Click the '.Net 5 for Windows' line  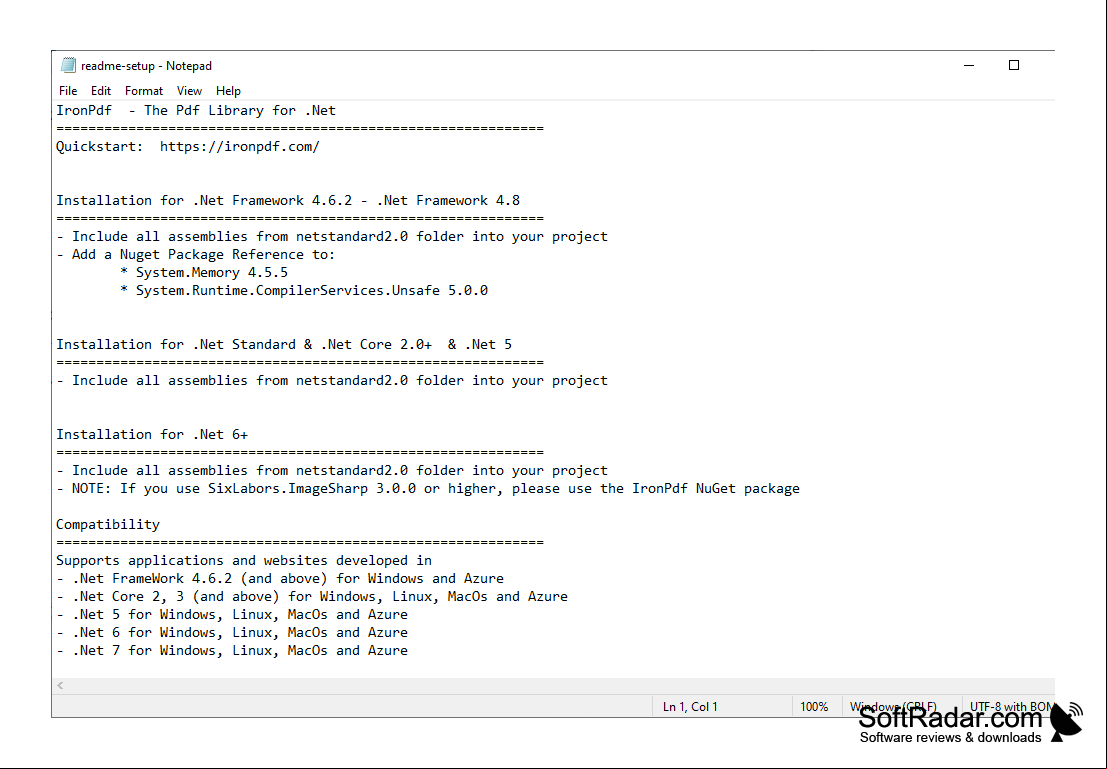232,614
